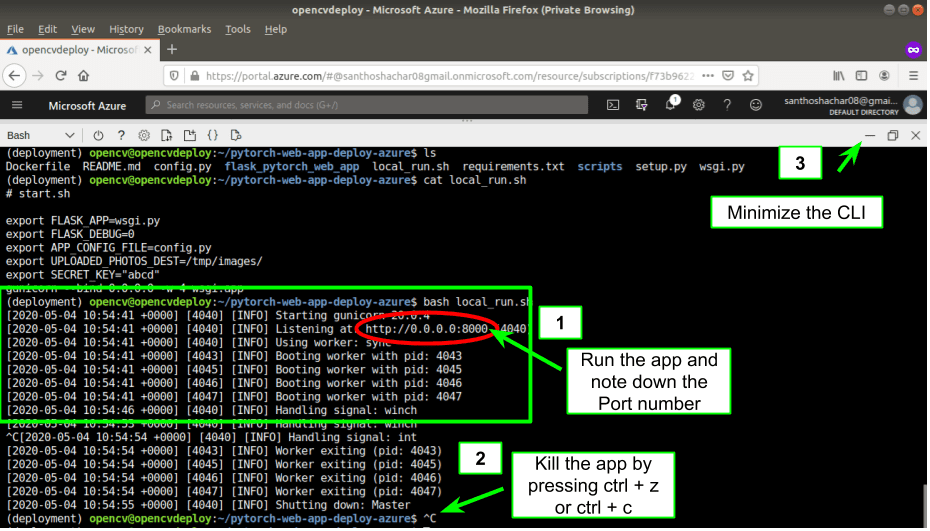Screen dimensions: 930x531
Task: Minimize the Cloud Shell pane
Action: 870,135
